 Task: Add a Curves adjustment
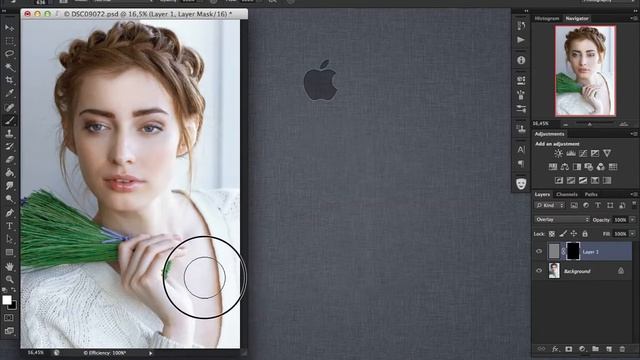pyautogui.click(x=583, y=153)
